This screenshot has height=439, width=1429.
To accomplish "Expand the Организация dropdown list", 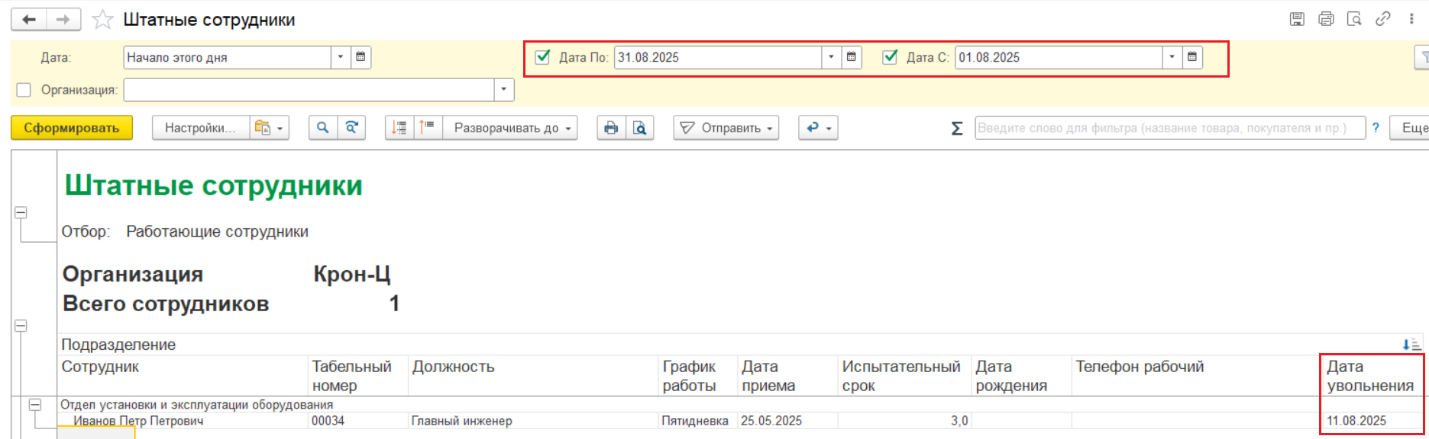I will 504,90.
